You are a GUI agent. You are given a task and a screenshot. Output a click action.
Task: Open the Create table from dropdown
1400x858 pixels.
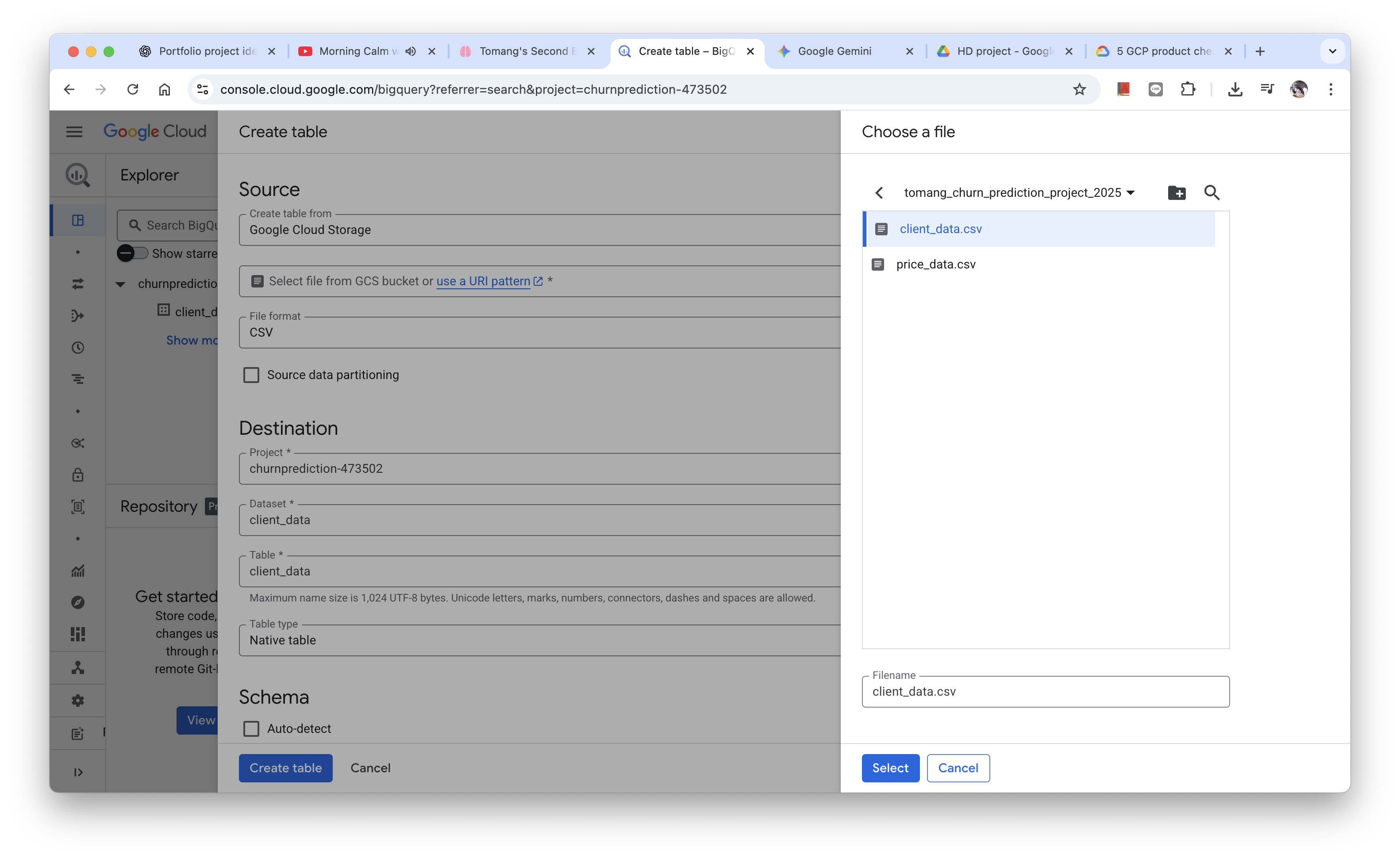coord(539,230)
